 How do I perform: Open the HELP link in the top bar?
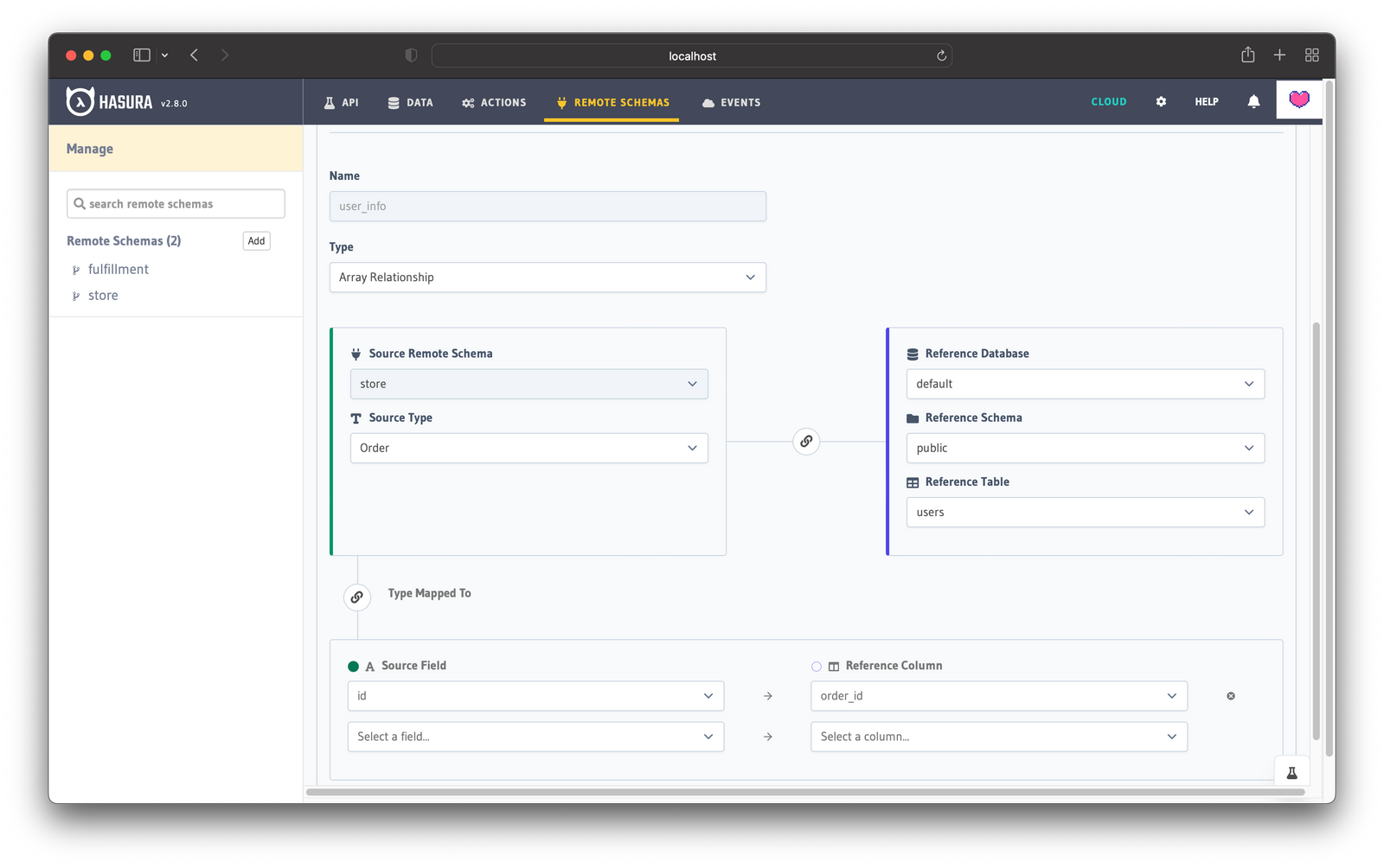pos(1206,101)
